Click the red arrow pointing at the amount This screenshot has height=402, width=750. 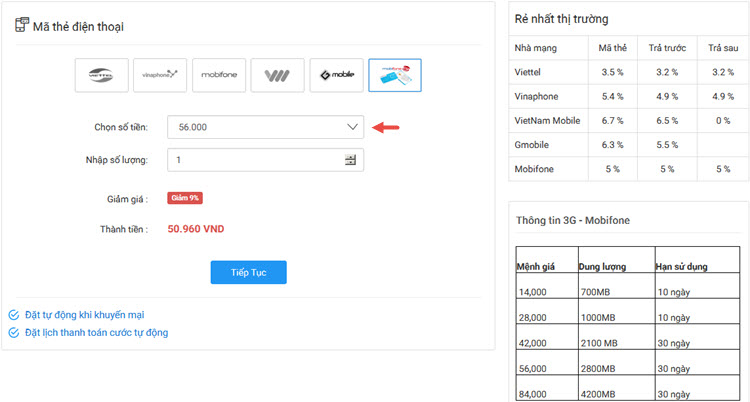click(386, 127)
